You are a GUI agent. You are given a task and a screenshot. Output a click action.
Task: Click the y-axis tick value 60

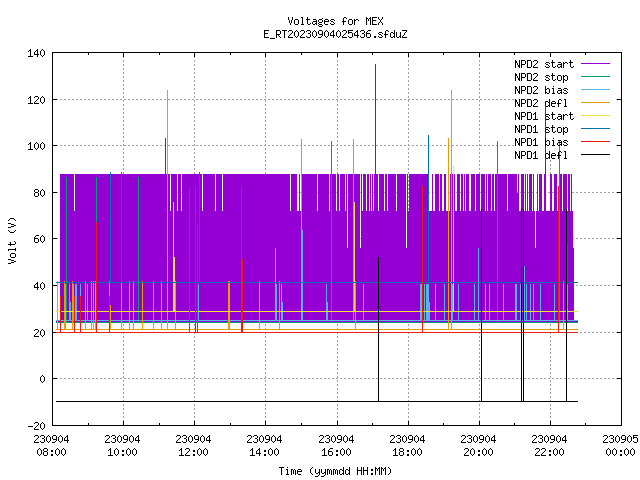click(39, 239)
